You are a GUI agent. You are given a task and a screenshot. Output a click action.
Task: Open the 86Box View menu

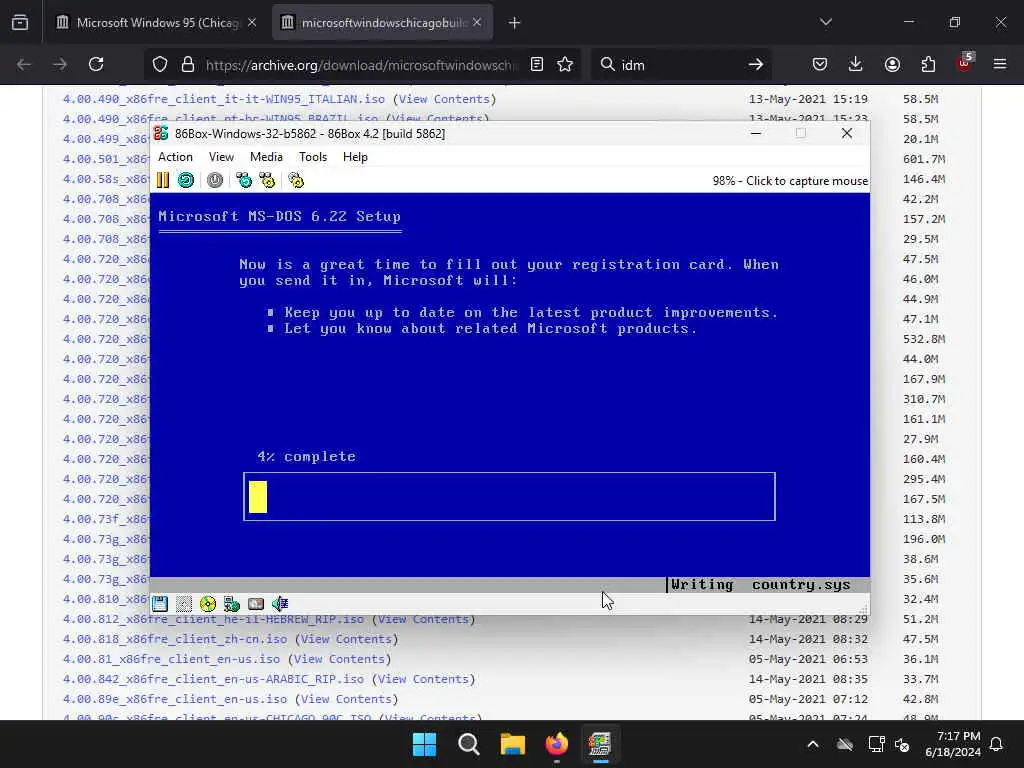(221, 157)
